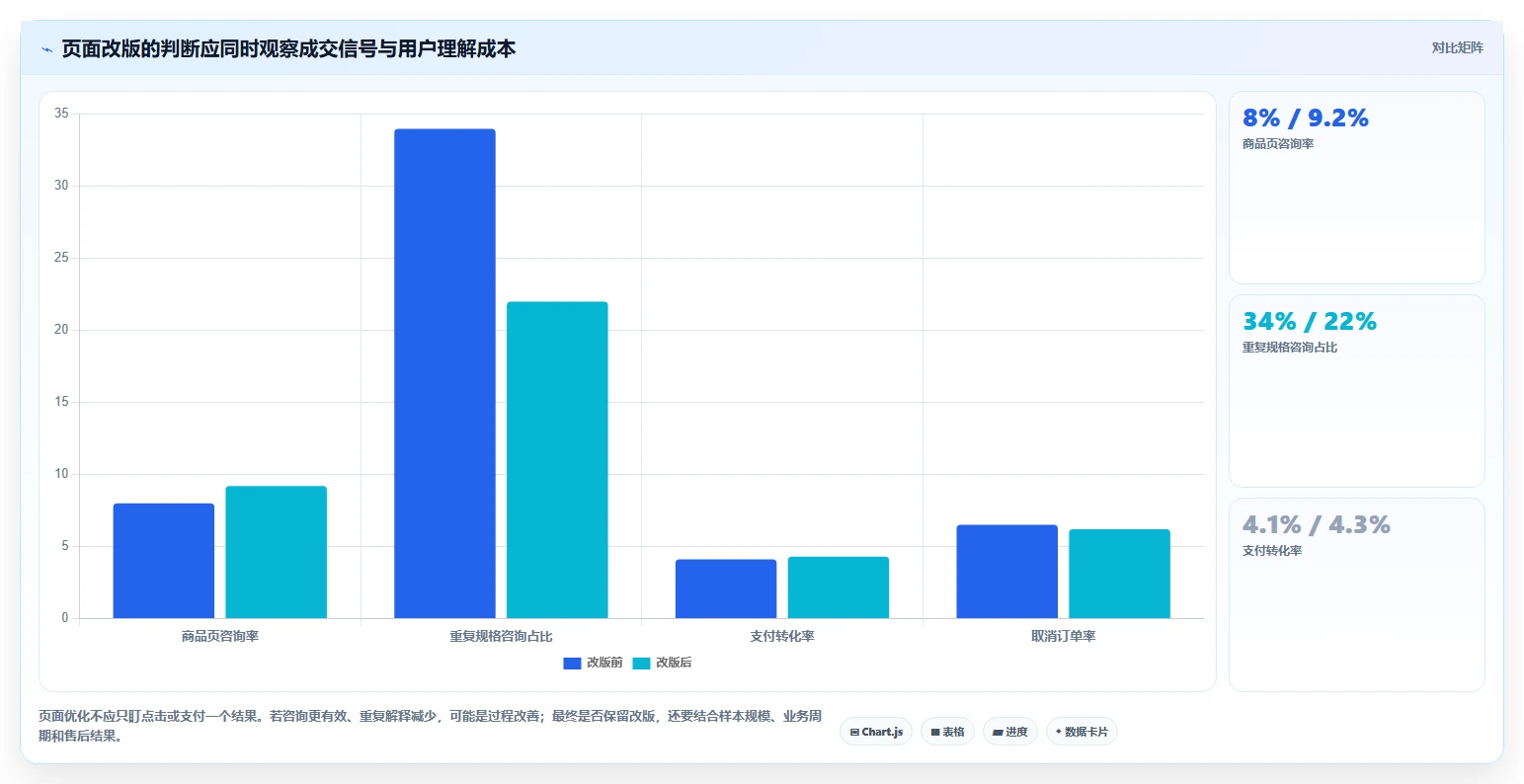Click the y-axis tick label 35
The height and width of the screenshot is (784, 1524).
tap(61, 114)
